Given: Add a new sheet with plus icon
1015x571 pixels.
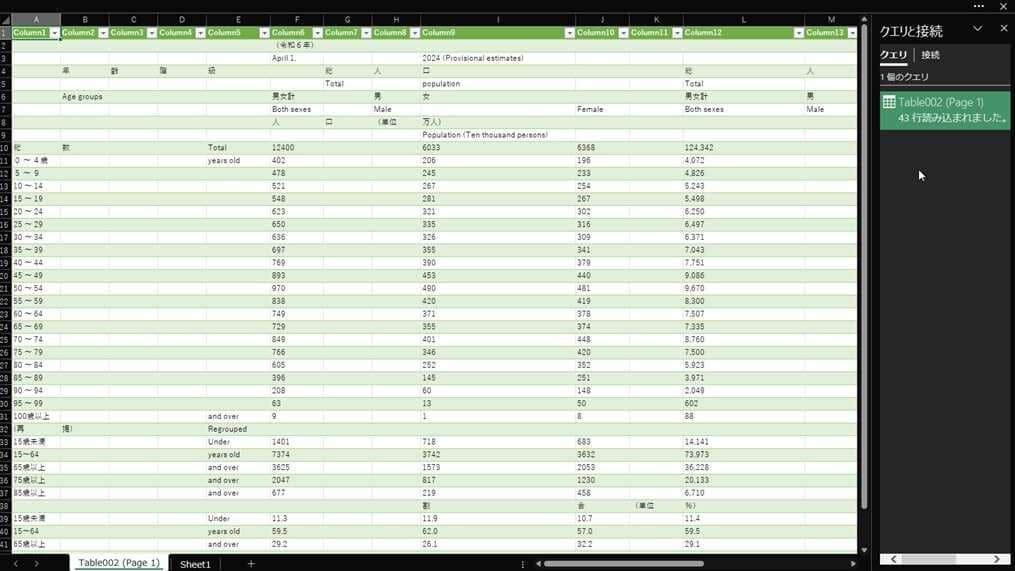Looking at the screenshot, I should coord(251,564).
